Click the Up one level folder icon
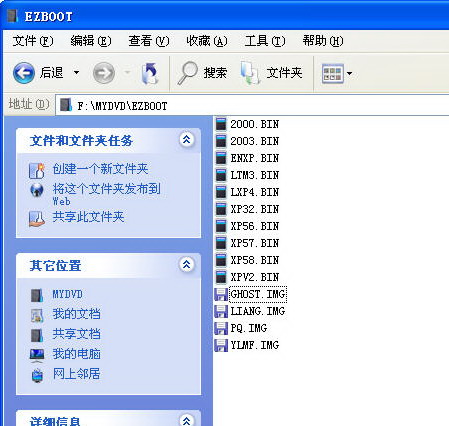449x426 pixels. (150, 73)
